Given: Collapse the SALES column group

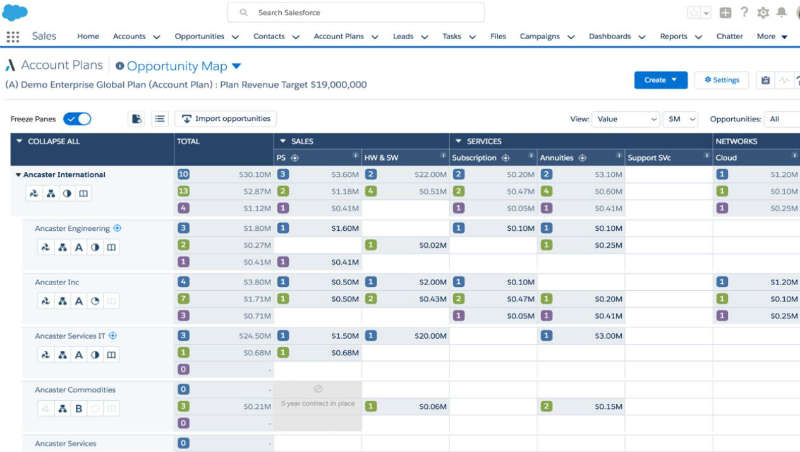Looking at the screenshot, I should point(283,141).
